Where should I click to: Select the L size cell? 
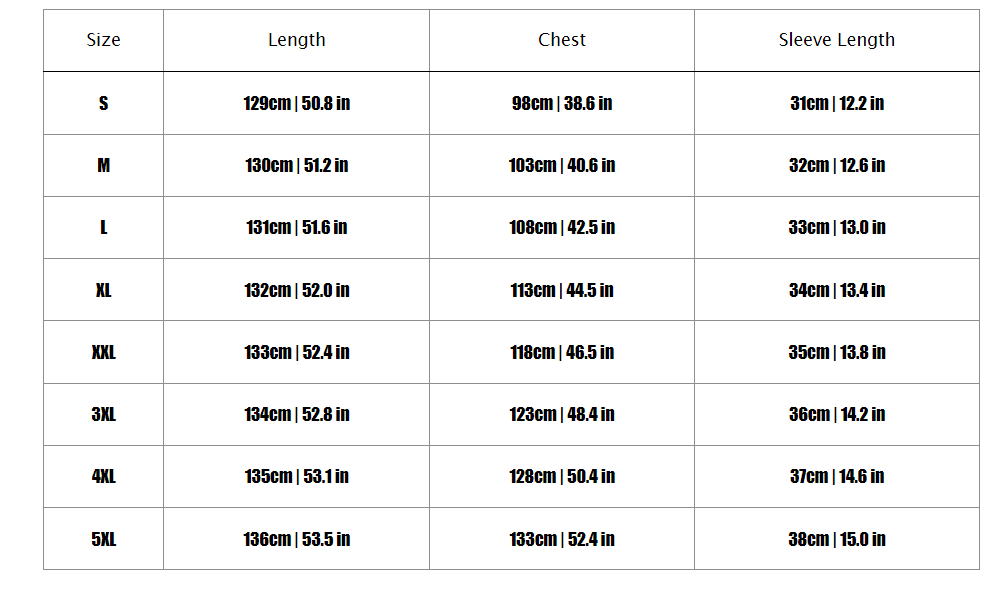[x=103, y=227]
